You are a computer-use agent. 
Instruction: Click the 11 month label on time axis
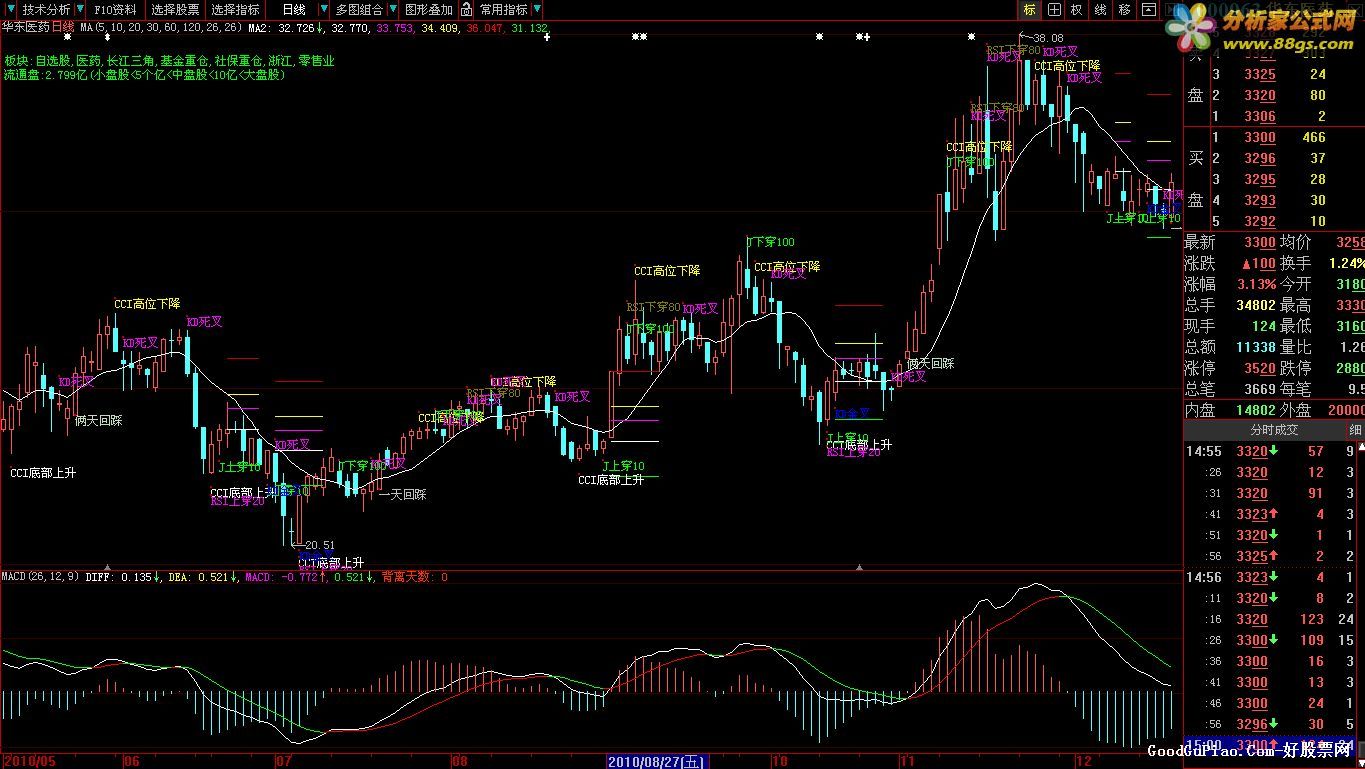906,762
